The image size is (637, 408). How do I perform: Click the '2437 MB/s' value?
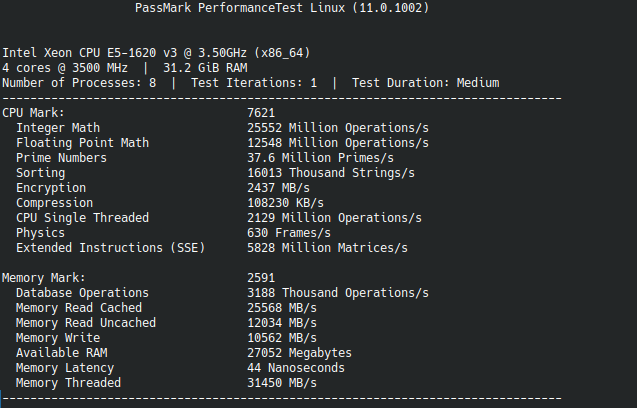278,188
